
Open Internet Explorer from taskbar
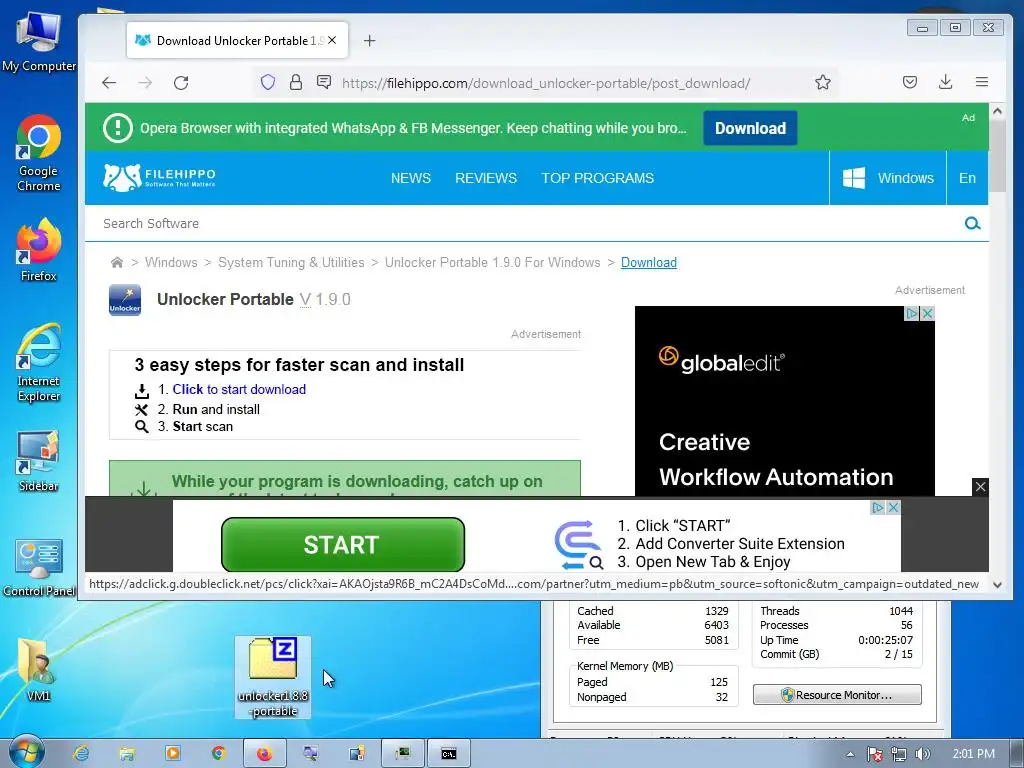82,754
